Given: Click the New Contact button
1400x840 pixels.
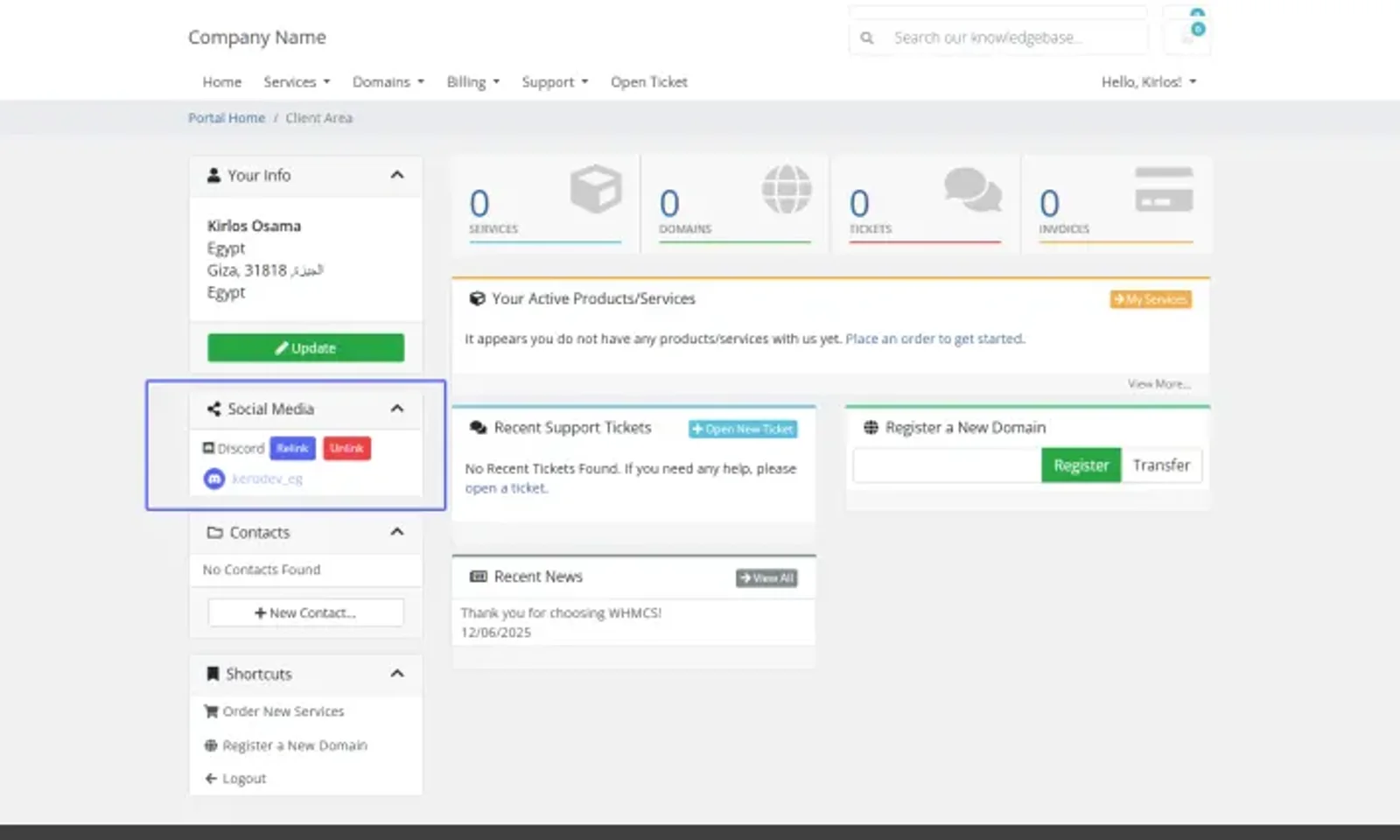Looking at the screenshot, I should pyautogui.click(x=306, y=612).
